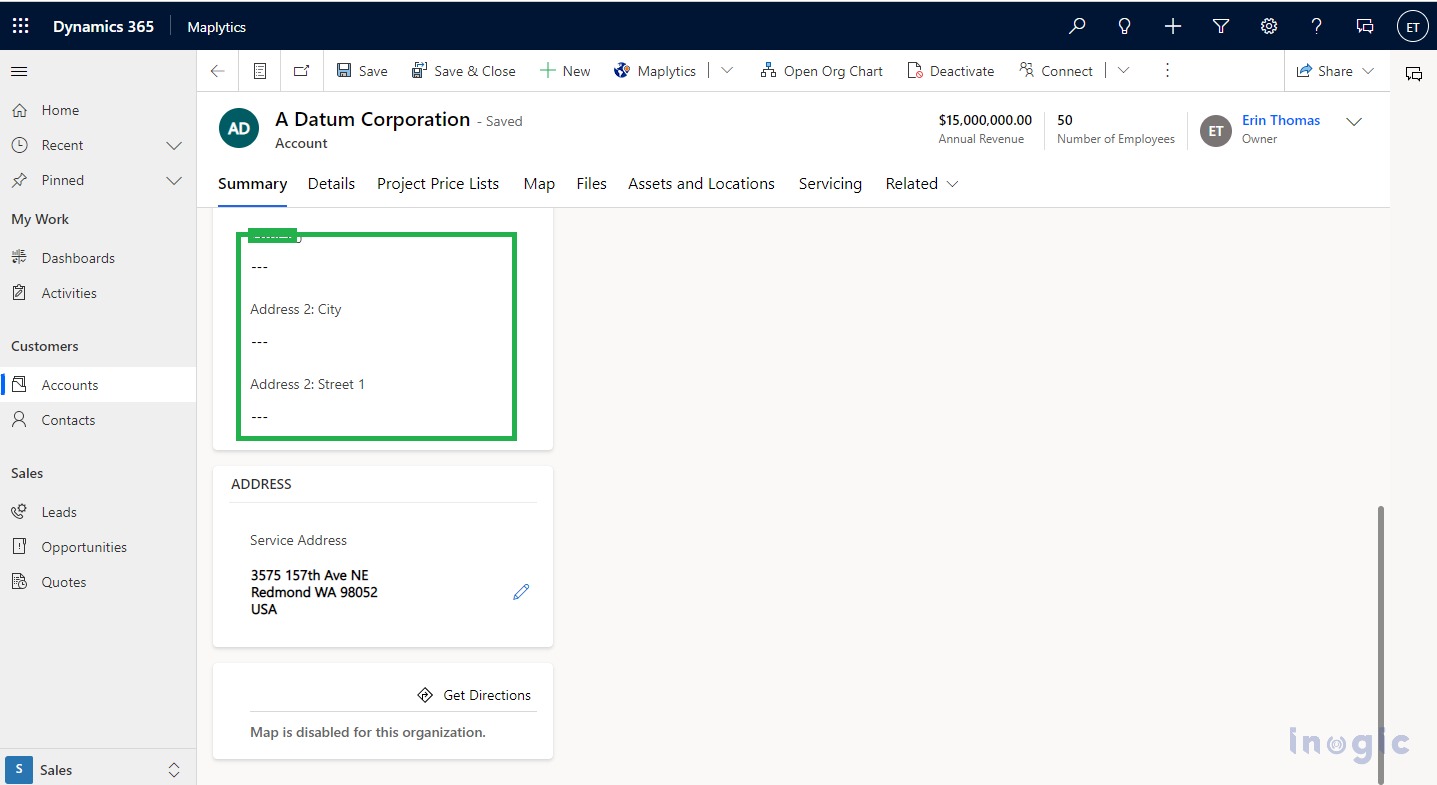This screenshot has height=785, width=1437.
Task: Edit the Service Address with pencil icon
Action: pos(521,592)
